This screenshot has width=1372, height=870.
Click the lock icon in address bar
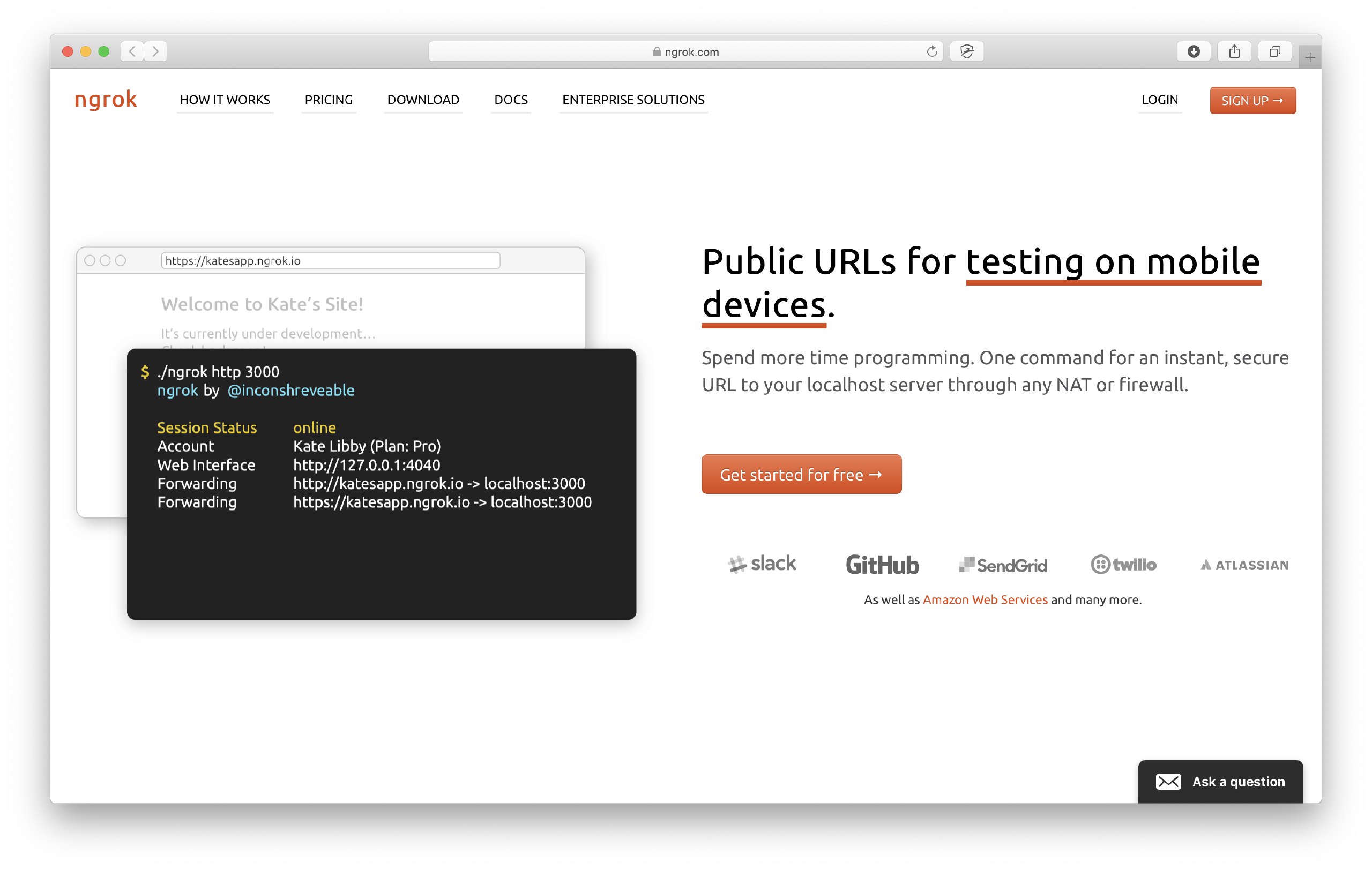point(657,52)
